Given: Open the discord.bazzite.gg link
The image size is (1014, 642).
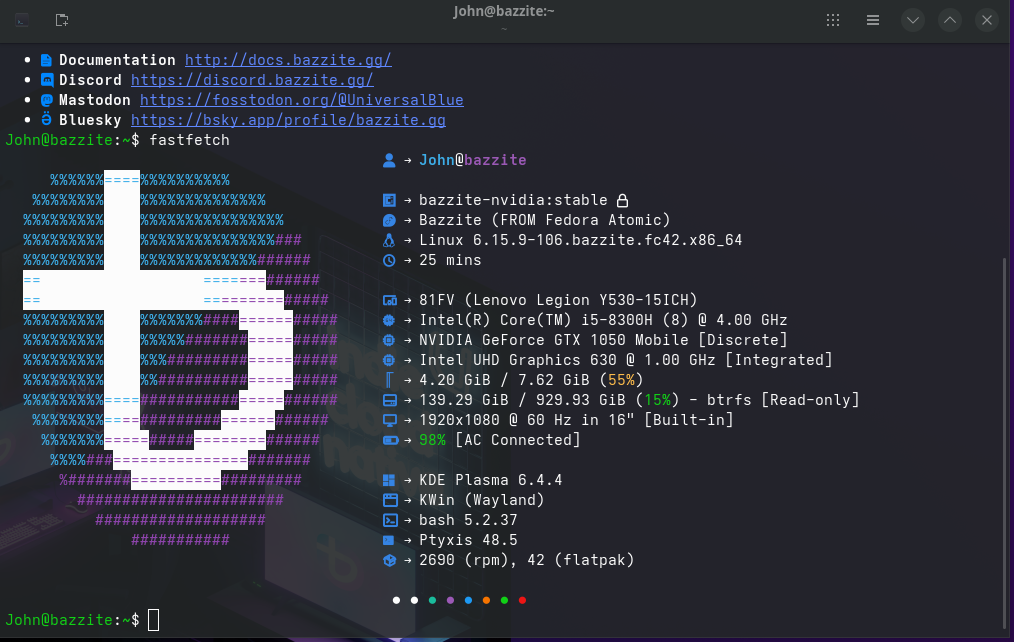Looking at the screenshot, I should [x=252, y=80].
